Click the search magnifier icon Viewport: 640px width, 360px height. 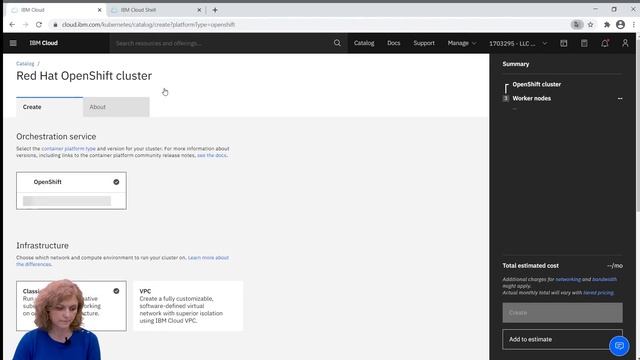[x=337, y=43]
